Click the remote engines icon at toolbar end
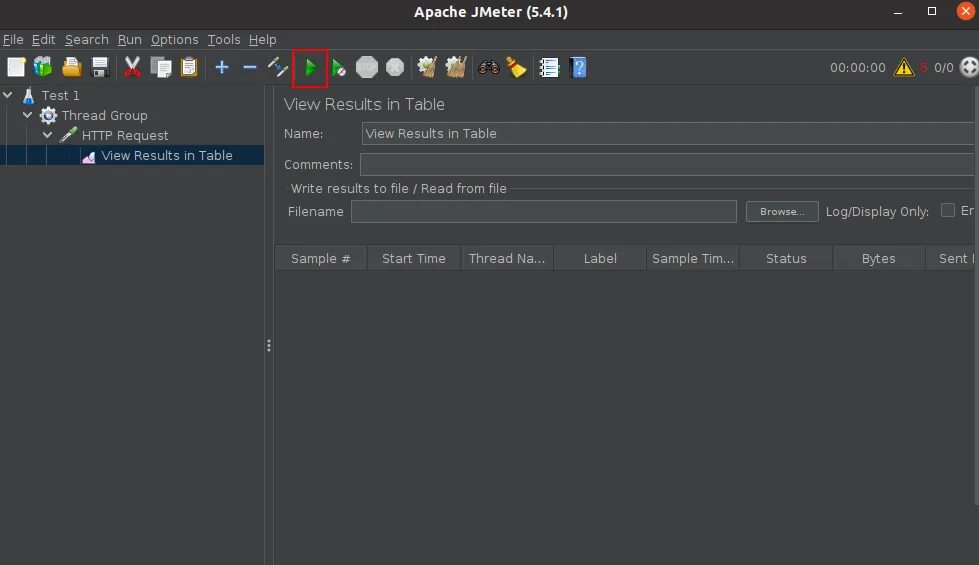The height and width of the screenshot is (565, 979). pos(969,67)
